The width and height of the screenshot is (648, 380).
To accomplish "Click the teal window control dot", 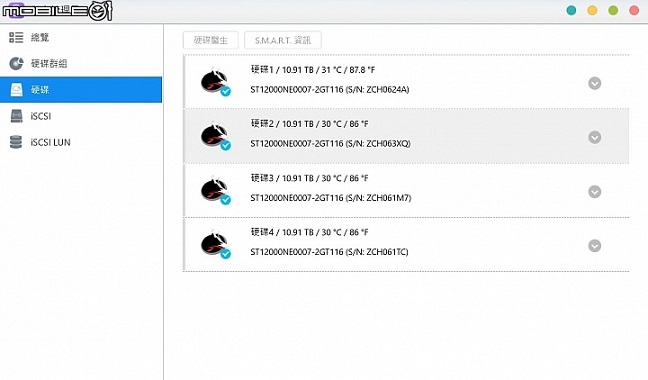I will 571,10.
